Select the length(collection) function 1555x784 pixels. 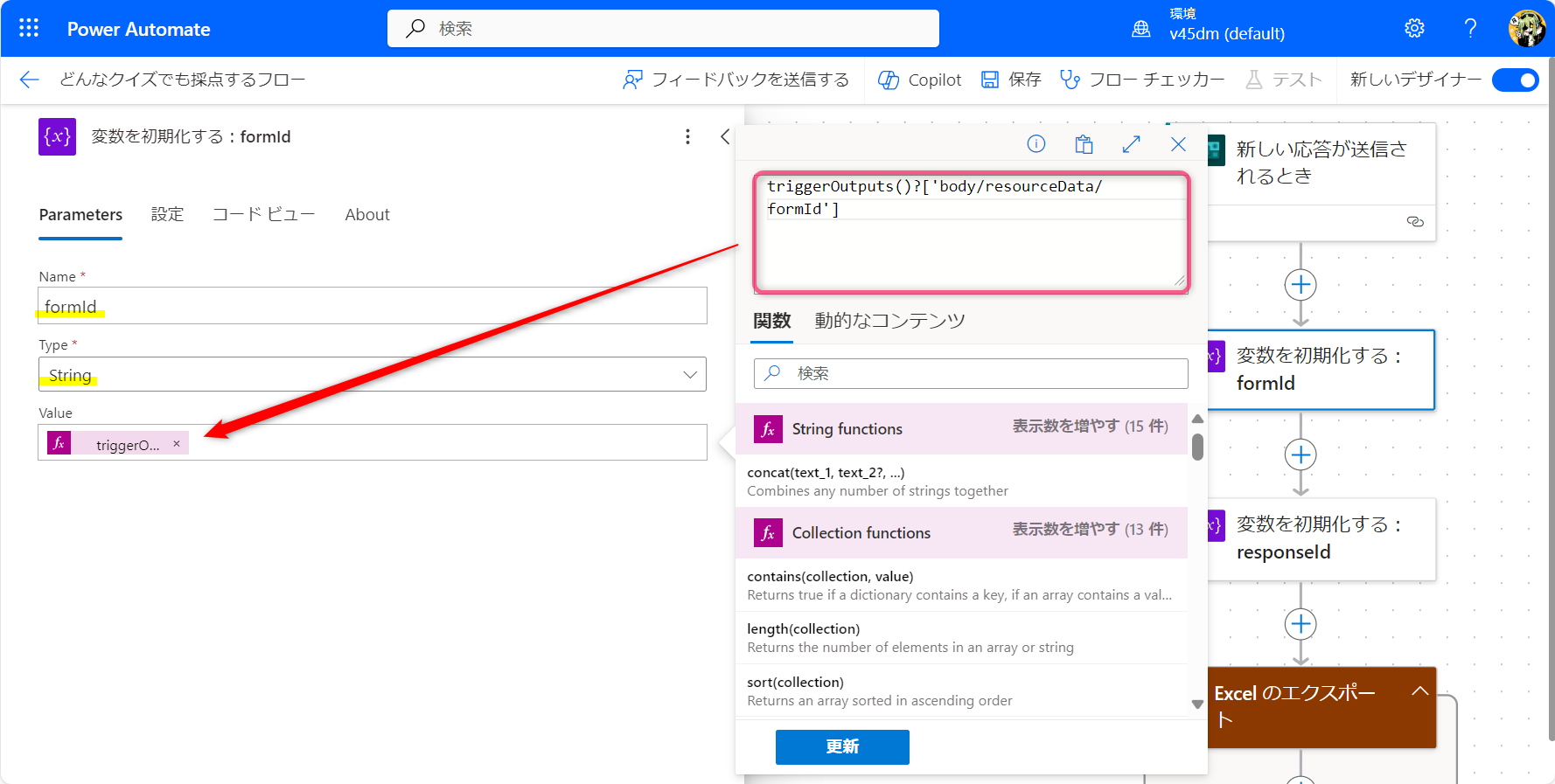pos(961,638)
